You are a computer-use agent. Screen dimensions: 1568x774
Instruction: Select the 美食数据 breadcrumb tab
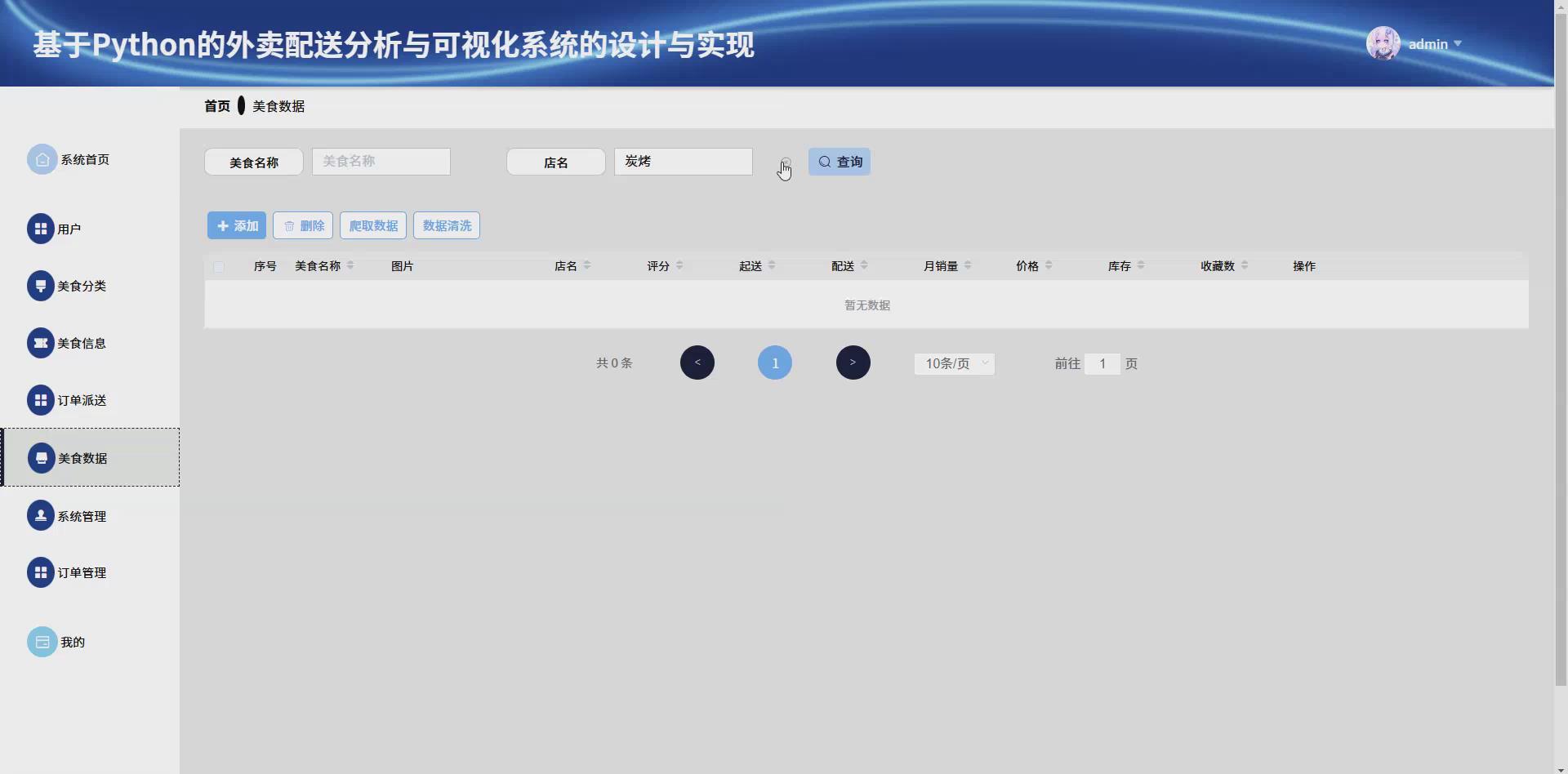(278, 105)
